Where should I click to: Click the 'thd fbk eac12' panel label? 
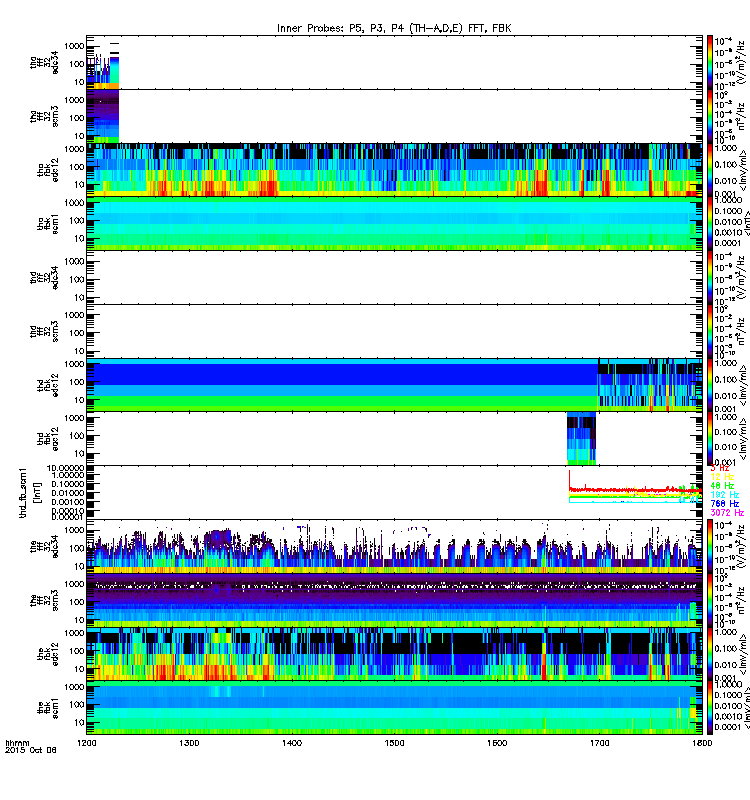point(47,439)
